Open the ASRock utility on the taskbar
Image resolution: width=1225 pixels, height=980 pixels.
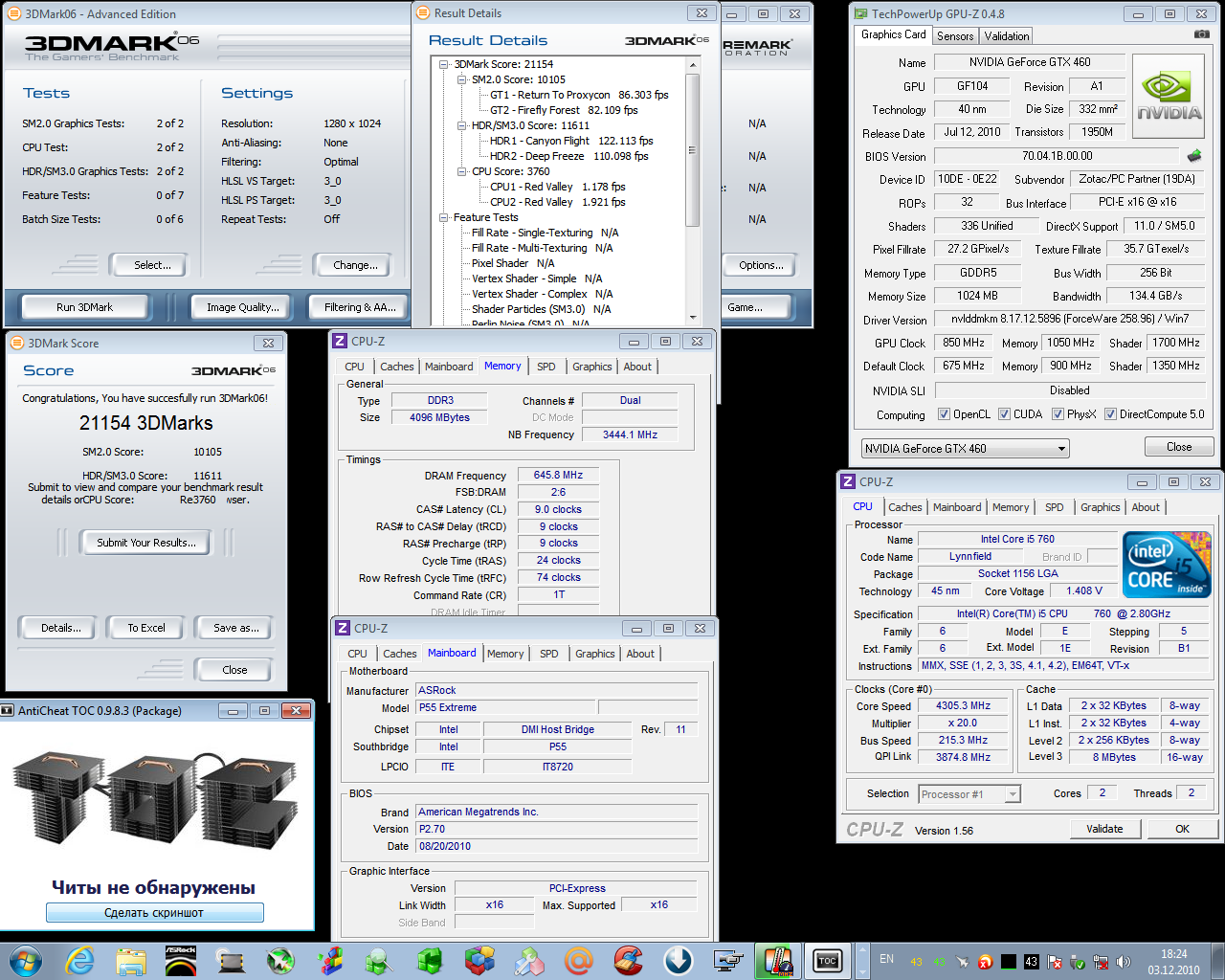click(181, 960)
